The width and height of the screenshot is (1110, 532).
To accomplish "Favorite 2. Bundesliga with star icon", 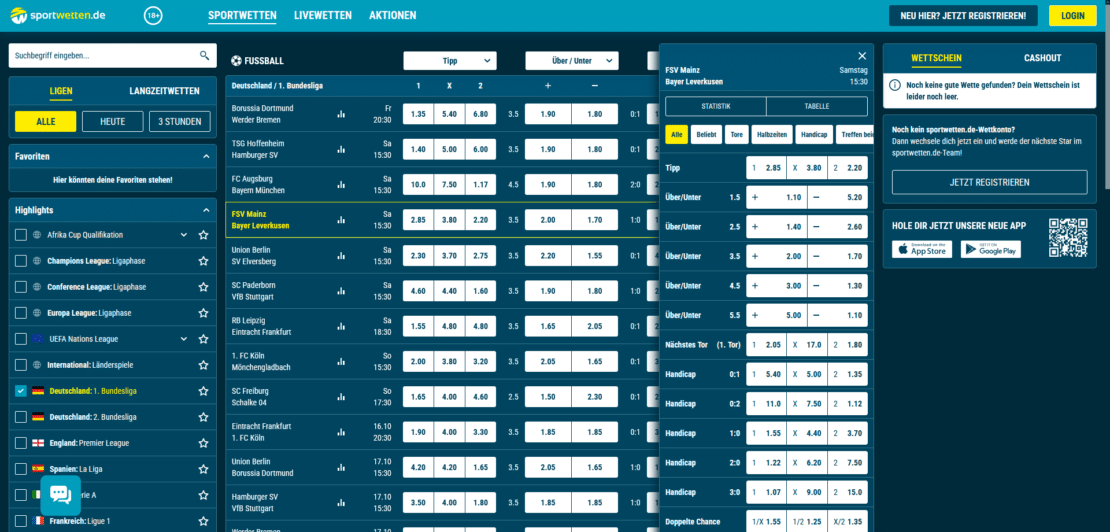I will (204, 417).
